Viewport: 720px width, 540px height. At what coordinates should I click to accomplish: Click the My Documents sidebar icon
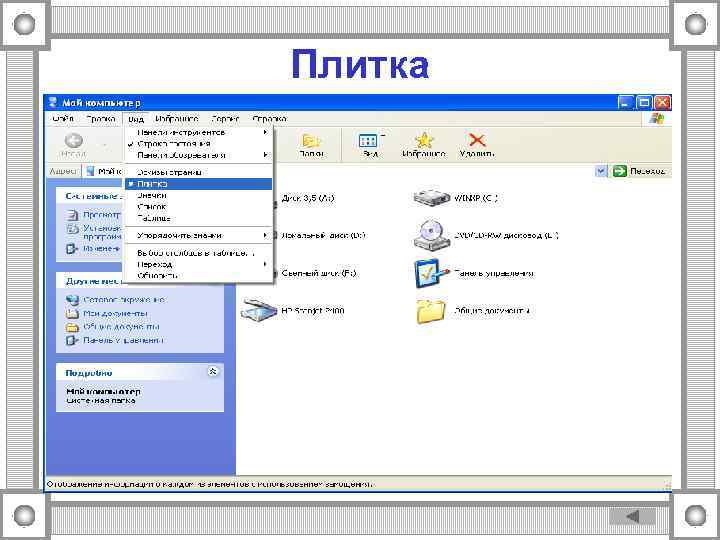[x=72, y=314]
